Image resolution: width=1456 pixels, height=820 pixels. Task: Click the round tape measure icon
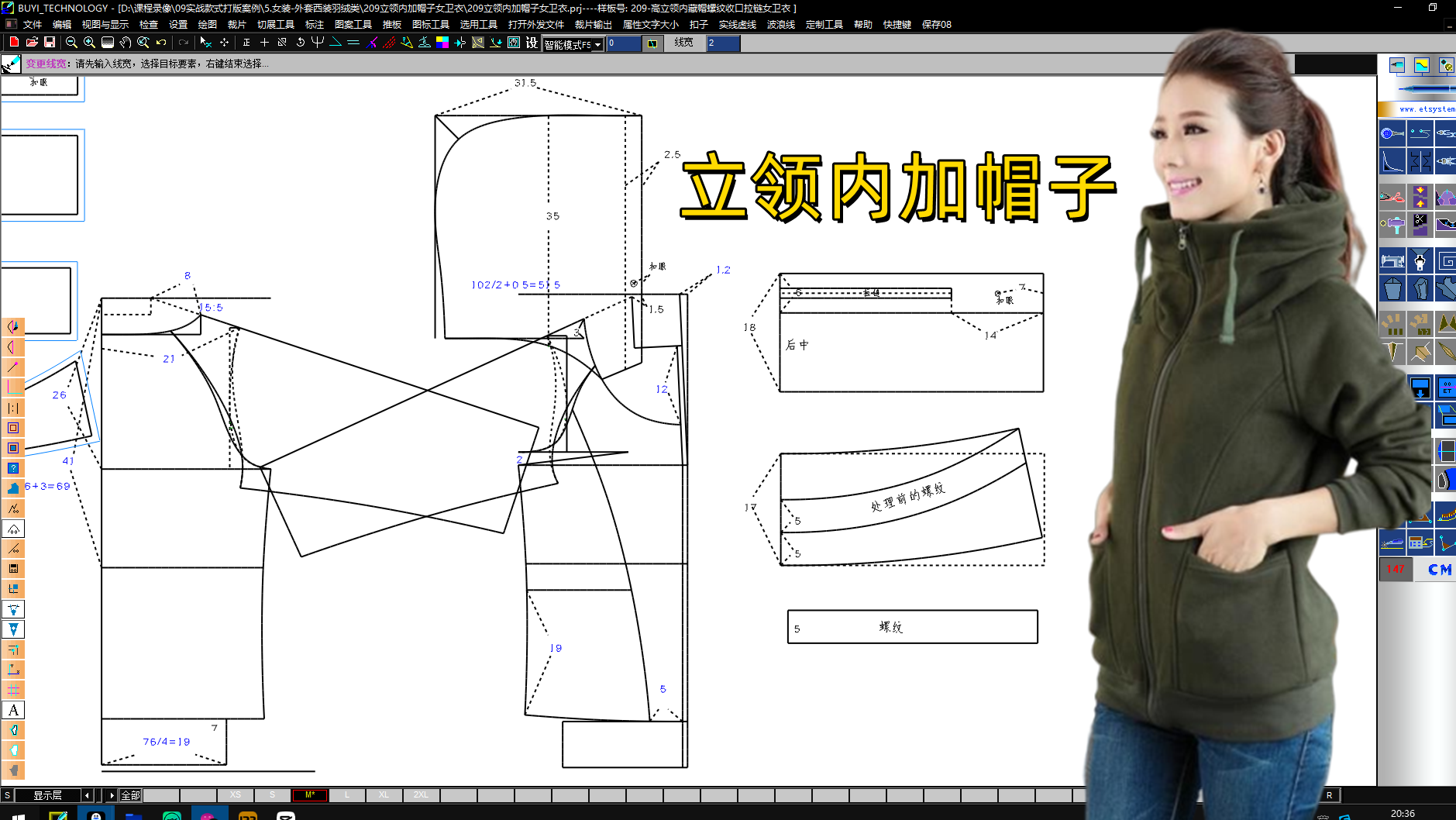(1392, 133)
